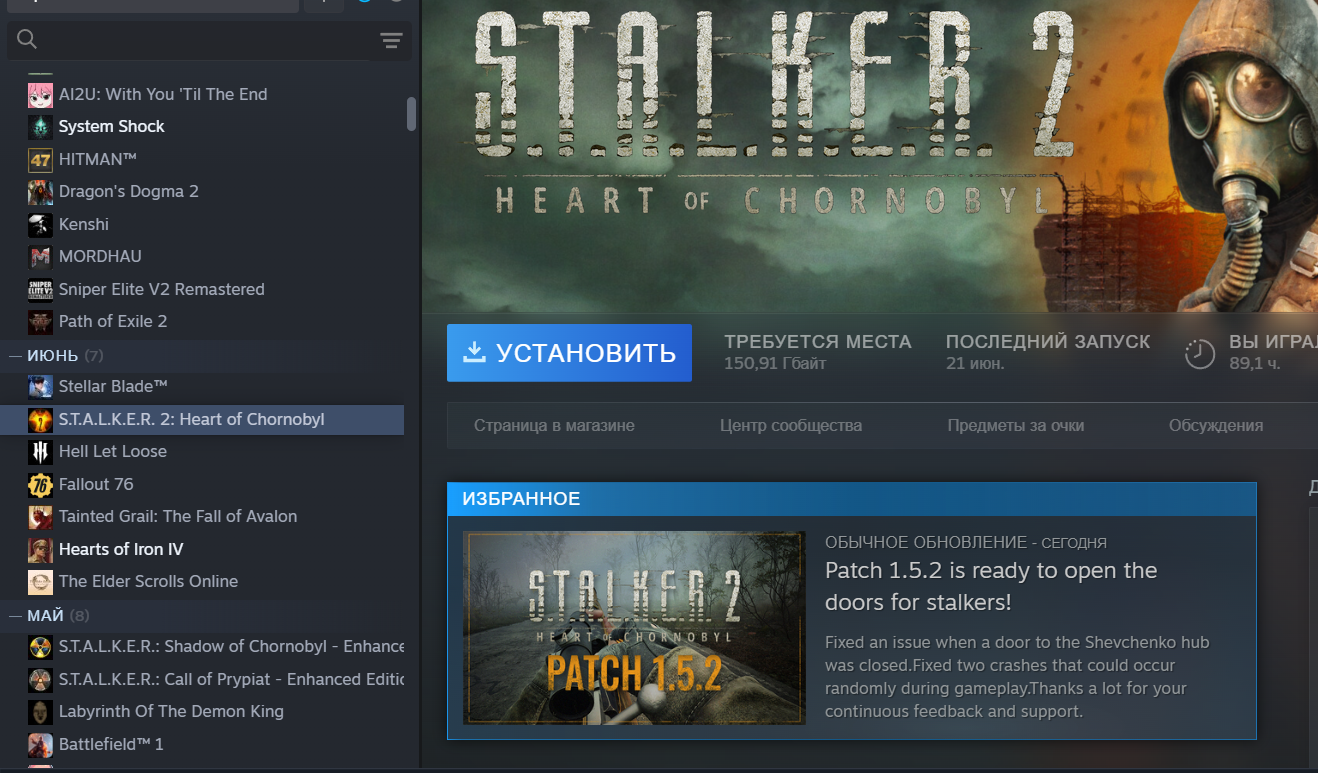
Task: Switch to the Центр сообщества tab
Action: click(791, 426)
